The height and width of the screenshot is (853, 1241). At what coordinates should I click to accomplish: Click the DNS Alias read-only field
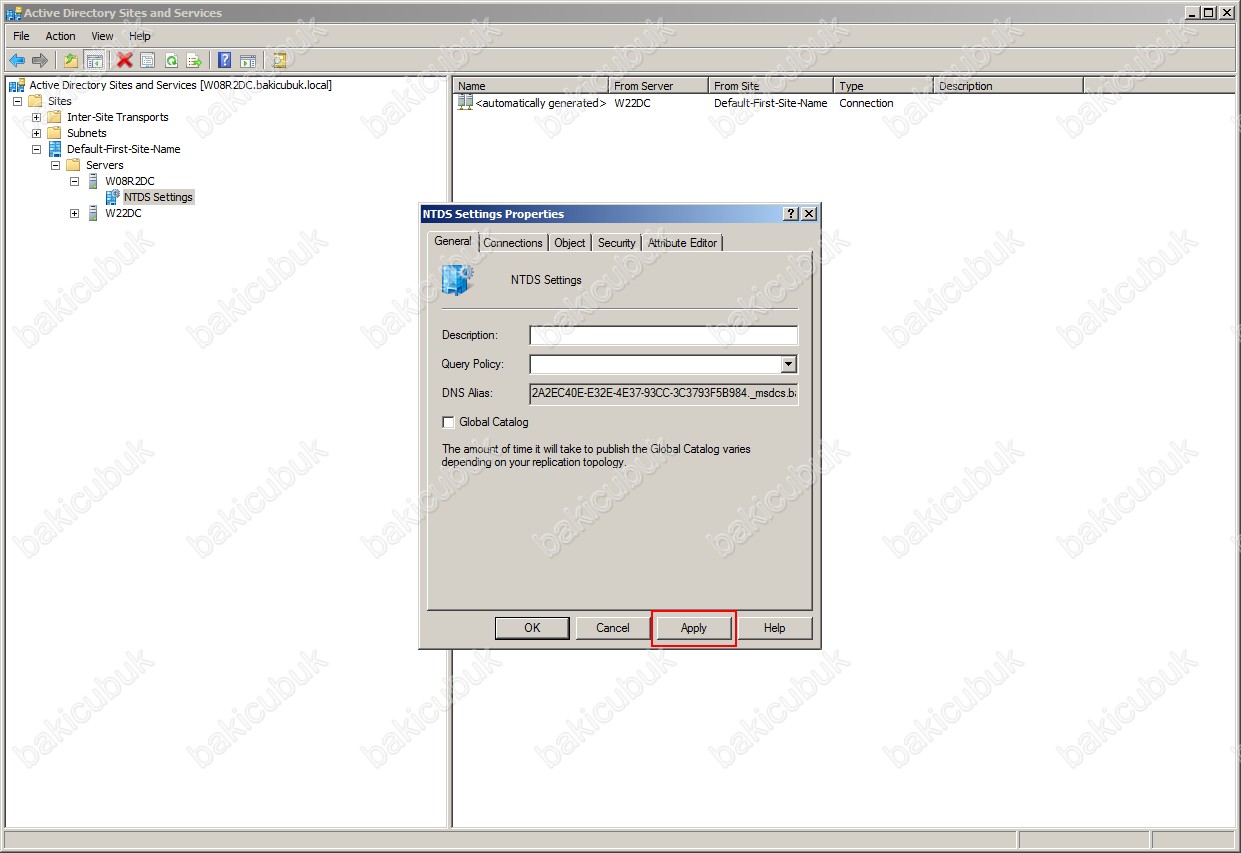[664, 393]
